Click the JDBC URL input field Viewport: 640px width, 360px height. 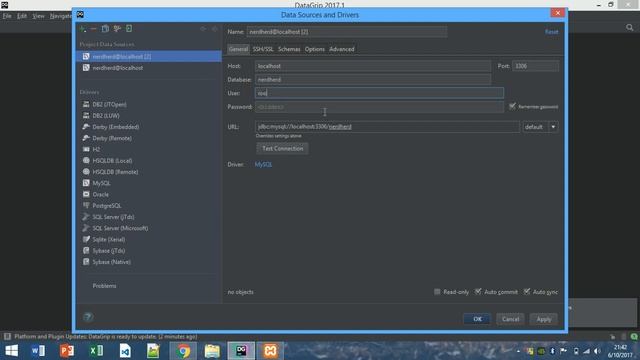click(387, 127)
